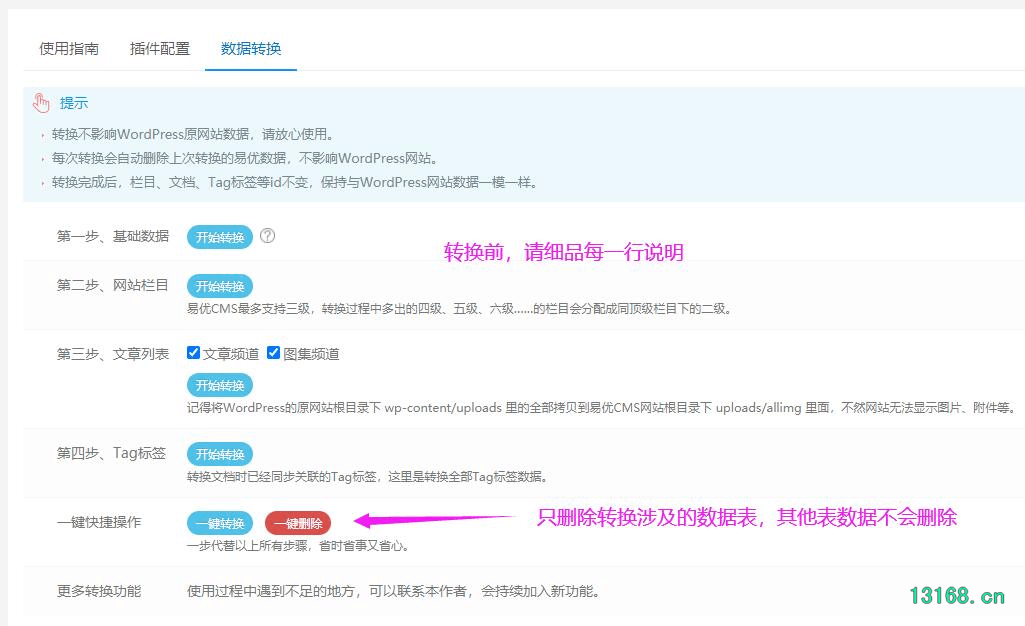Click the pink 只删除转换涉及的数据表 annotation
Image resolution: width=1025 pixels, height=626 pixels.
click(747, 517)
